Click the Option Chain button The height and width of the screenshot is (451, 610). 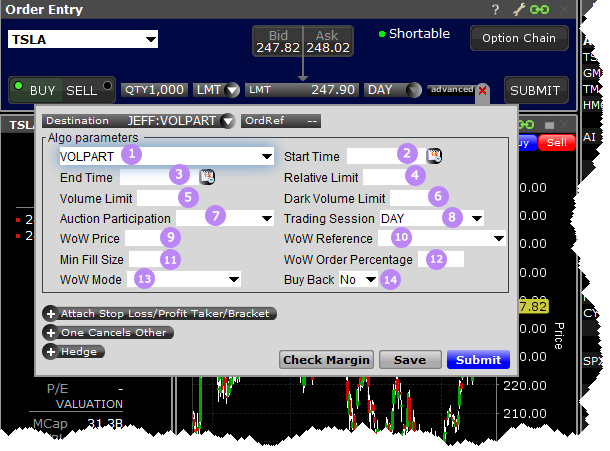pyautogui.click(x=519, y=38)
